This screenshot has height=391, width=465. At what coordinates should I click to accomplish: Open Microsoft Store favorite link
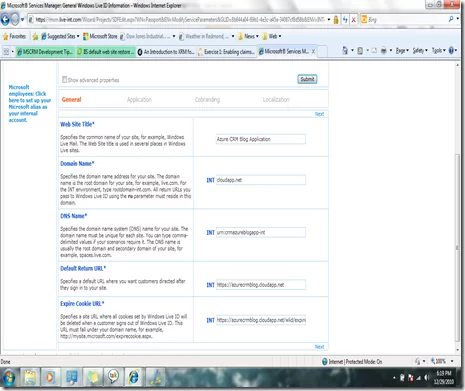[100, 36]
